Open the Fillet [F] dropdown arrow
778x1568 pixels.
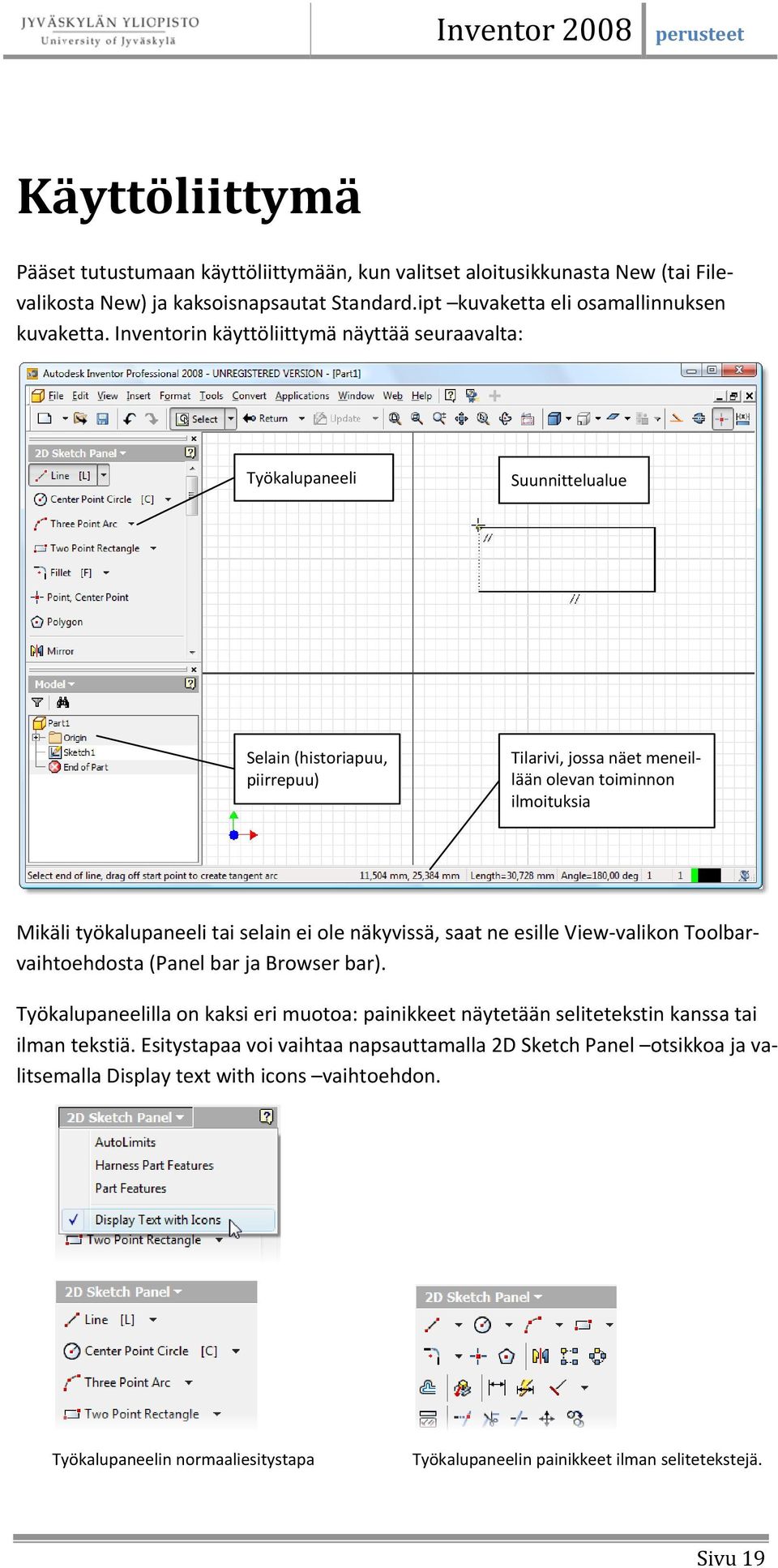106,573
